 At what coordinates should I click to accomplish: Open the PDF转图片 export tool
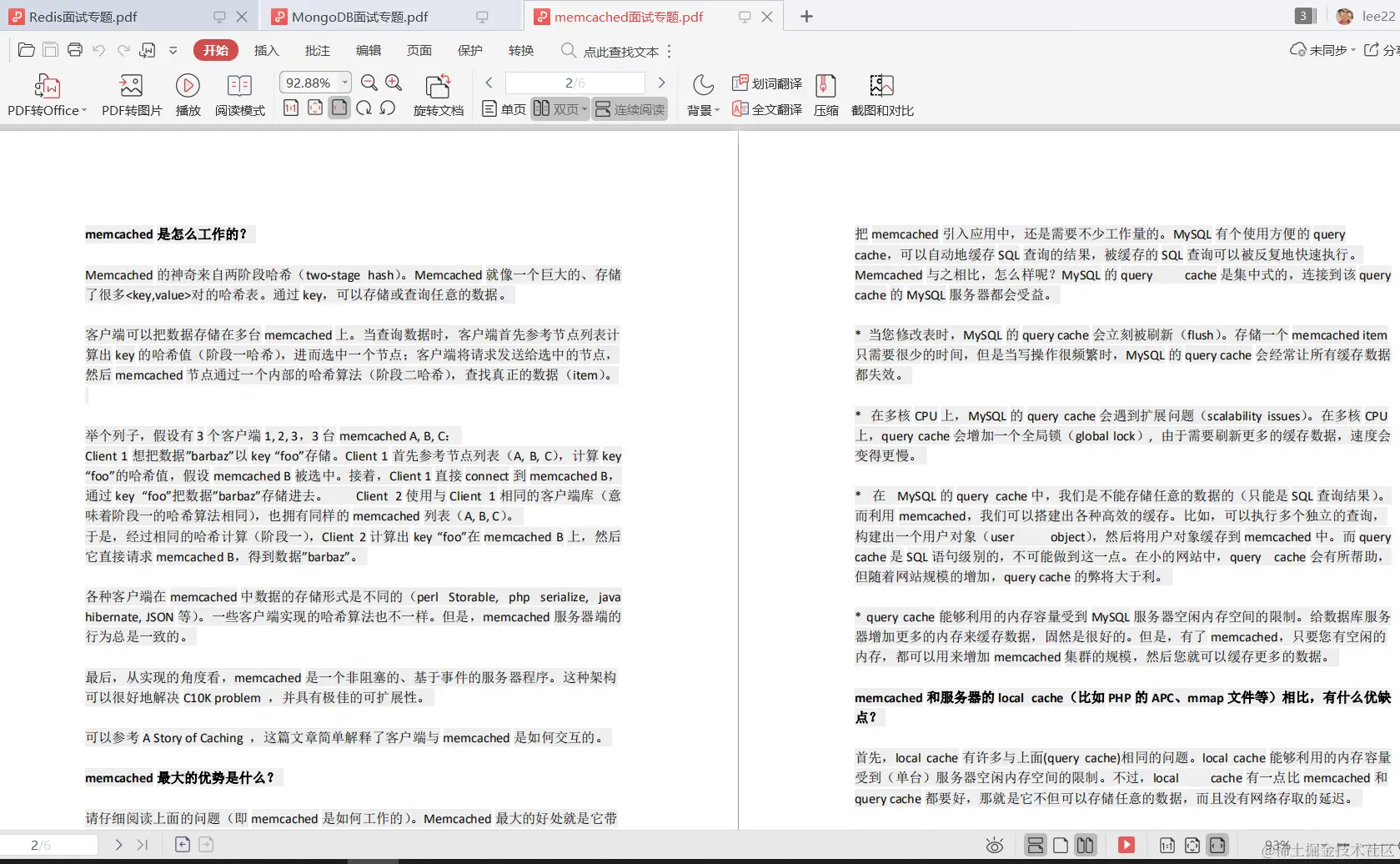[x=129, y=93]
